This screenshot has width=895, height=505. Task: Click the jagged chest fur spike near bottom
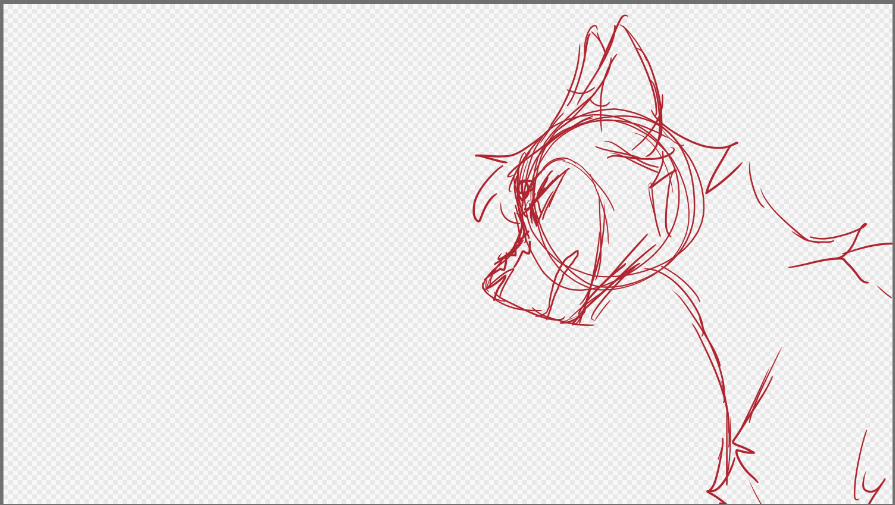(x=738, y=455)
